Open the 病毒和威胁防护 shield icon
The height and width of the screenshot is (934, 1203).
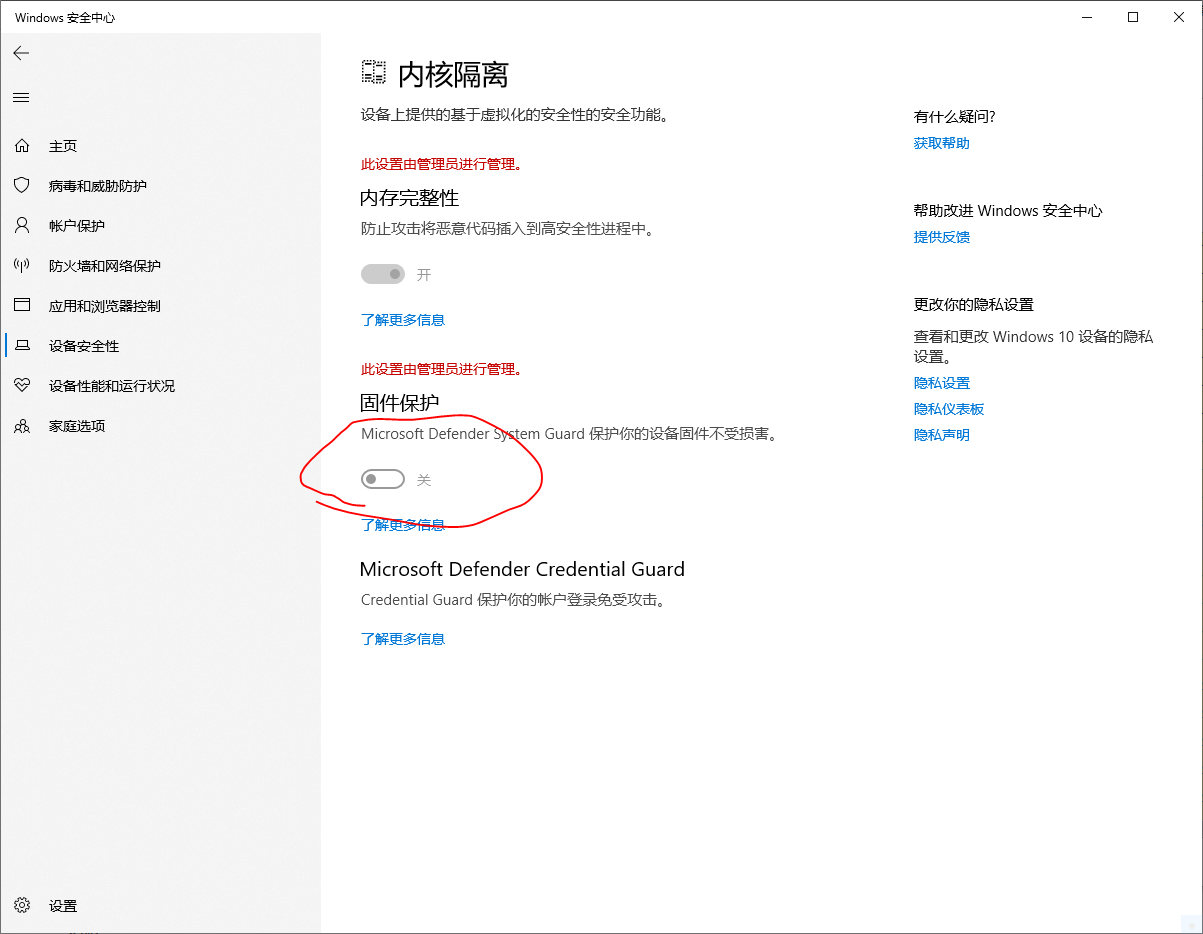tap(22, 185)
